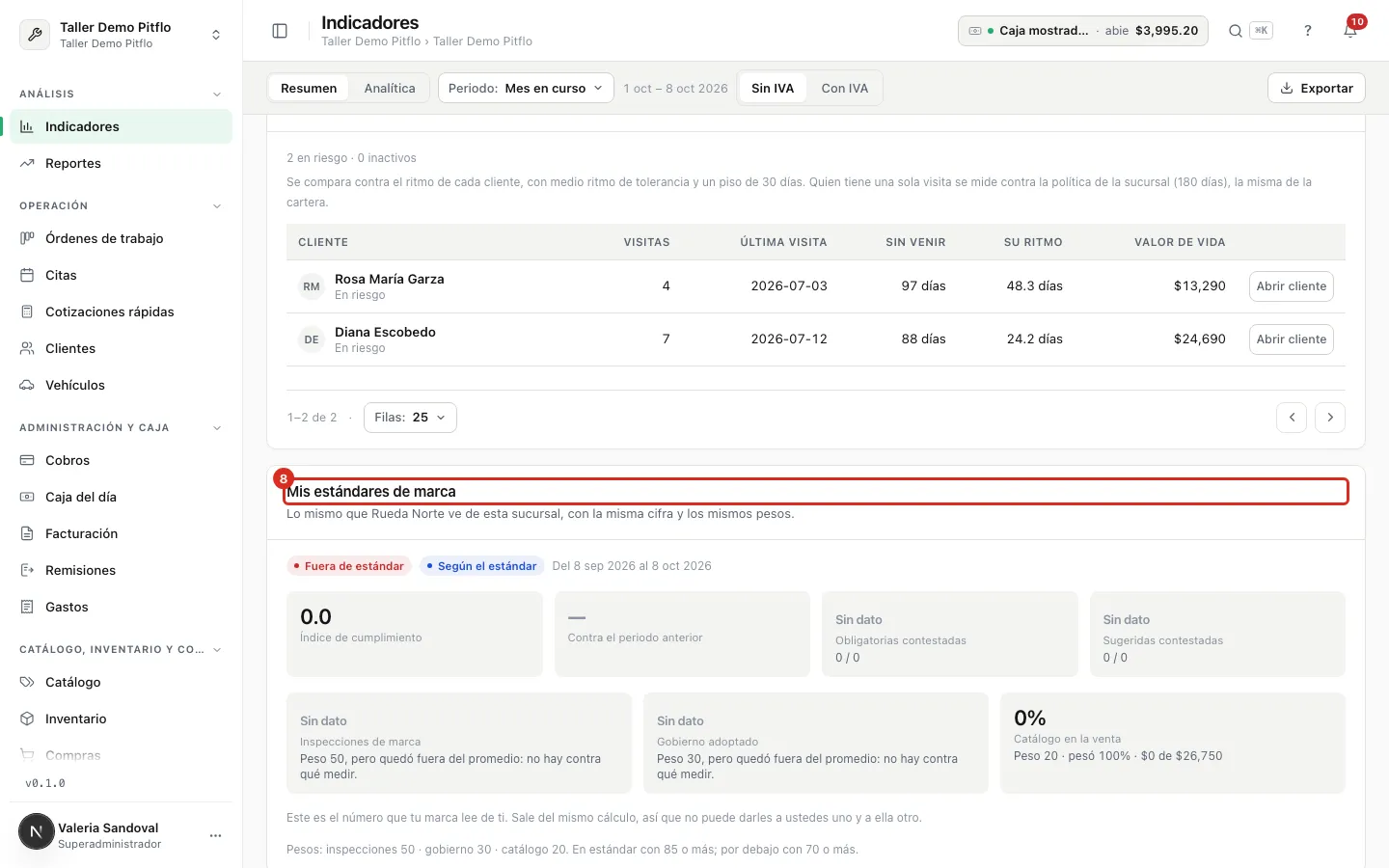Go to previous table page
This screenshot has width=1389, height=868.
(x=1292, y=418)
